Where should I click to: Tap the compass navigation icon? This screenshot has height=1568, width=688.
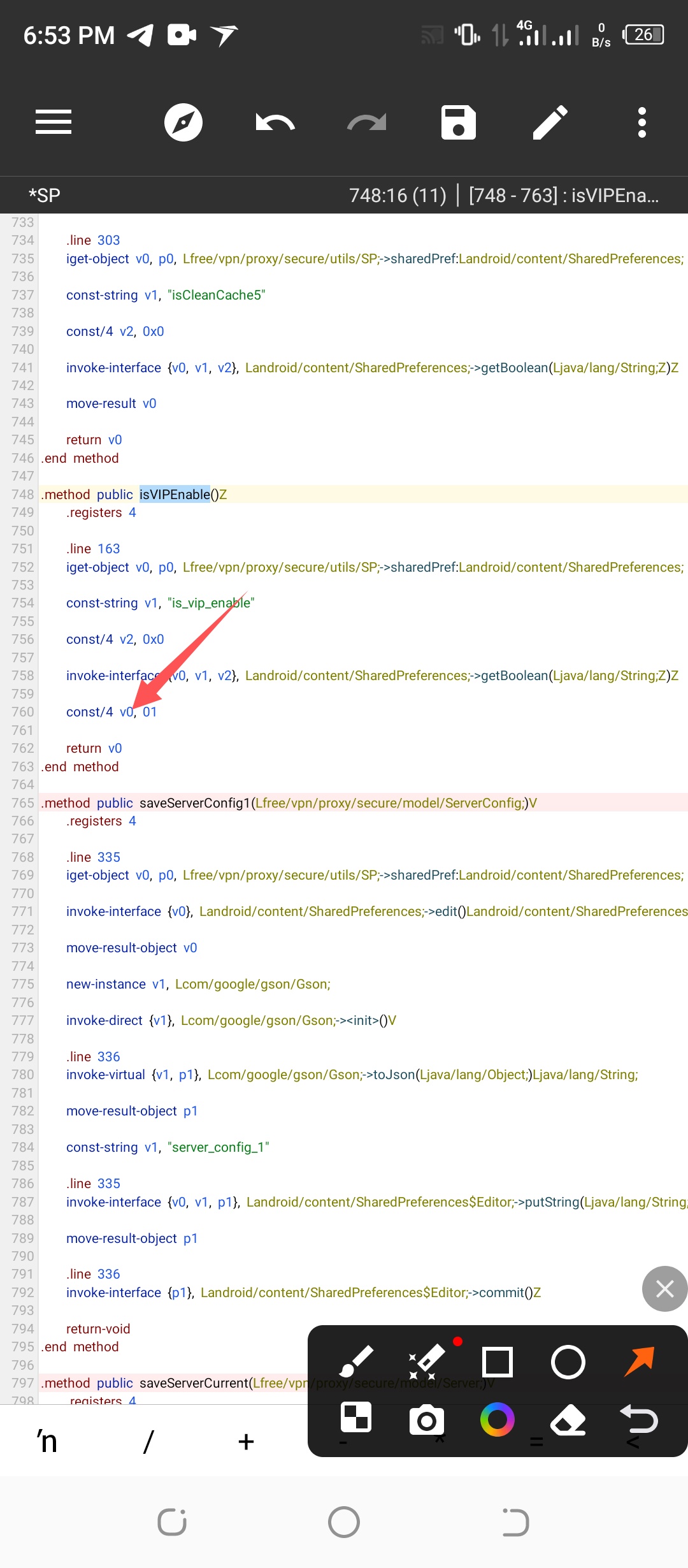coord(183,122)
